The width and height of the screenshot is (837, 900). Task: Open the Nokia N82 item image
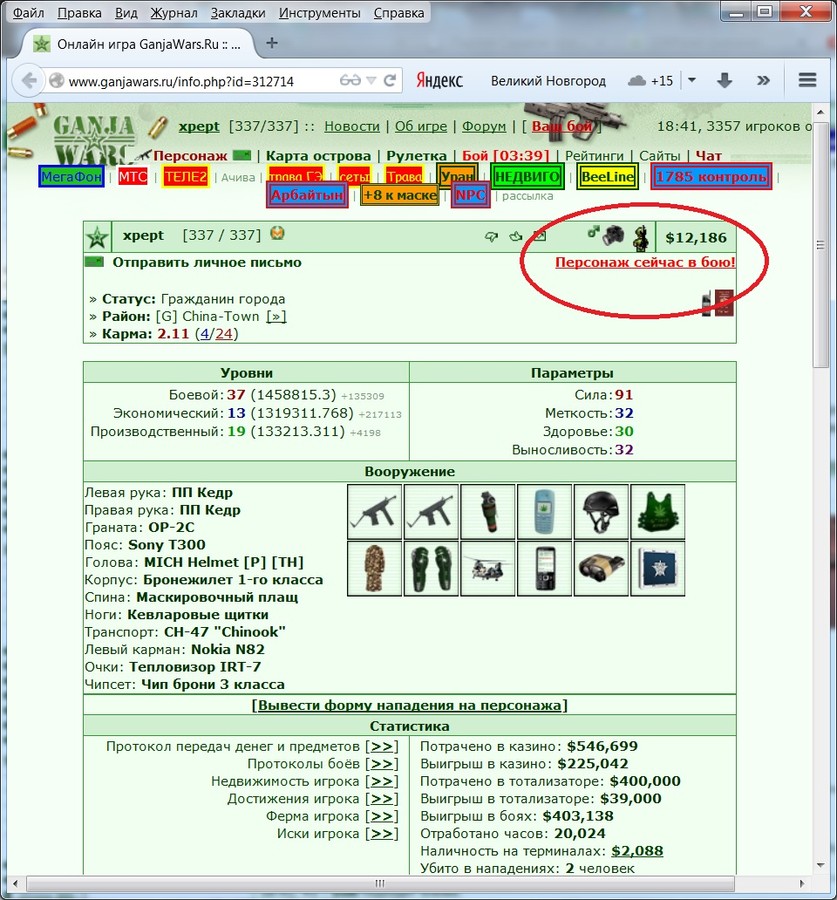(544, 568)
